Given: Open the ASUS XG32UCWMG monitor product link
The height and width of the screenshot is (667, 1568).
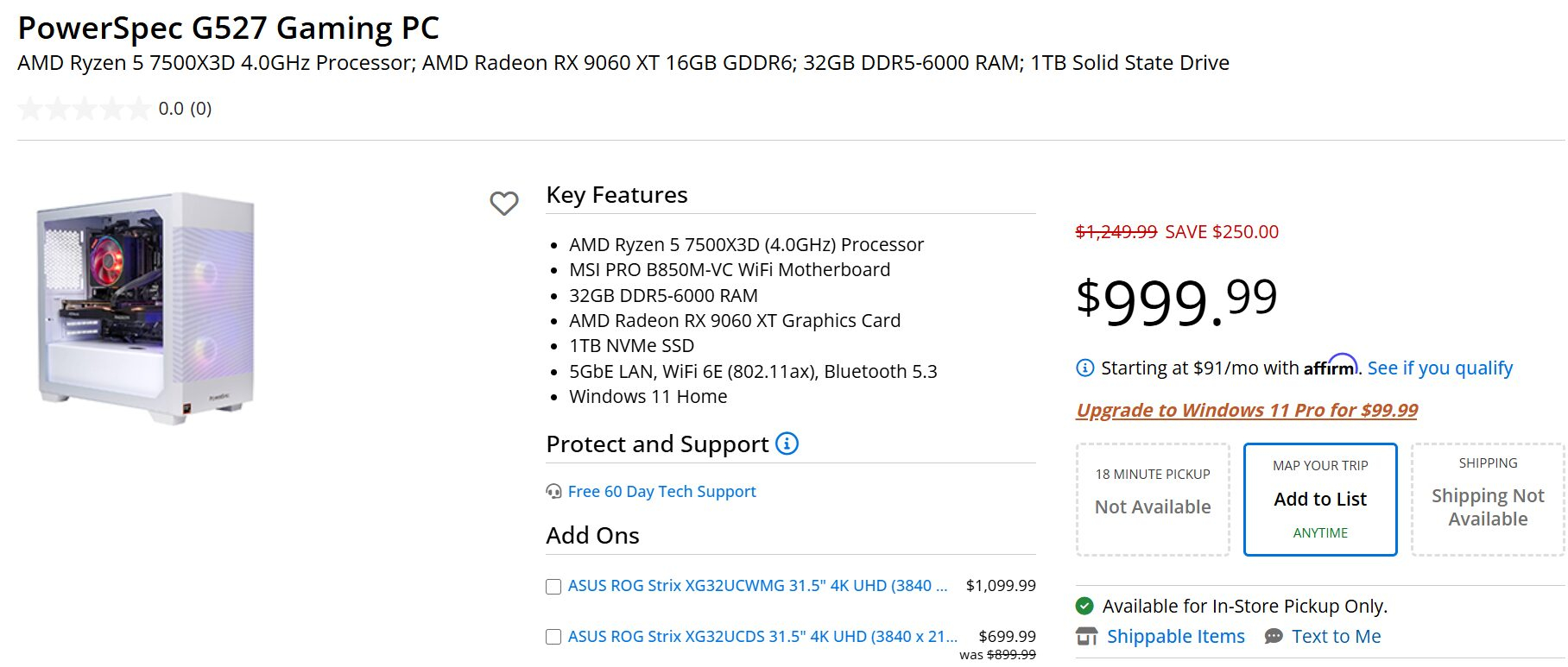Looking at the screenshot, I should (757, 586).
